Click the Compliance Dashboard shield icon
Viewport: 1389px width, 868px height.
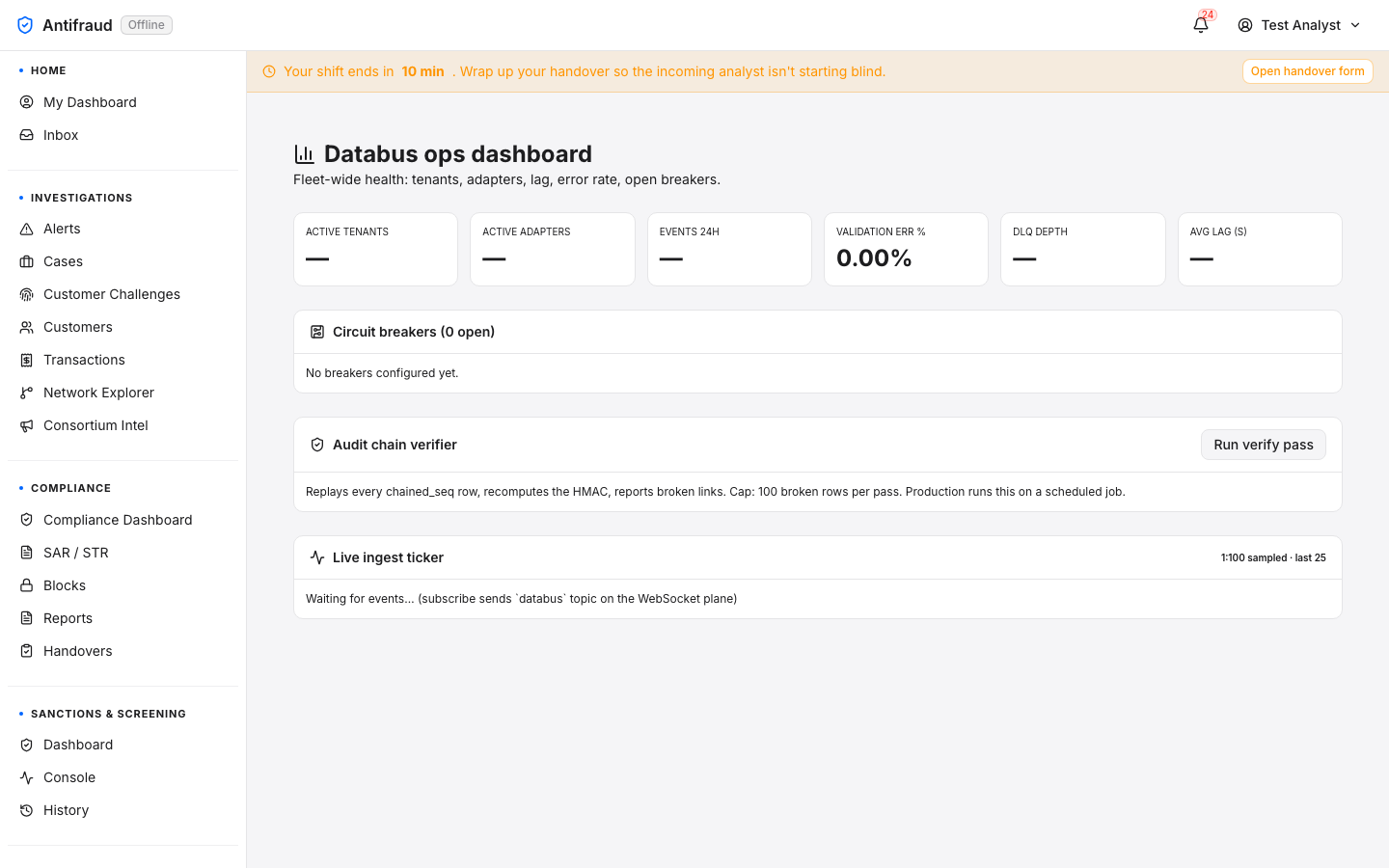[27, 520]
